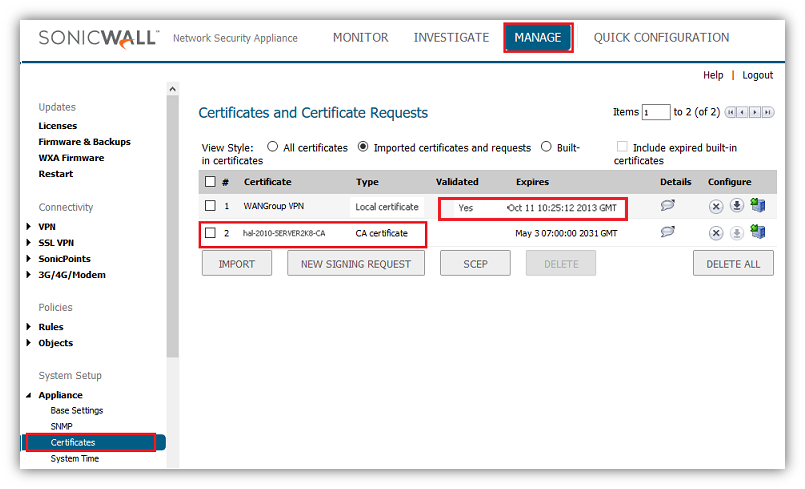Click the CRL import icon for WANGroup VPN

point(758,206)
